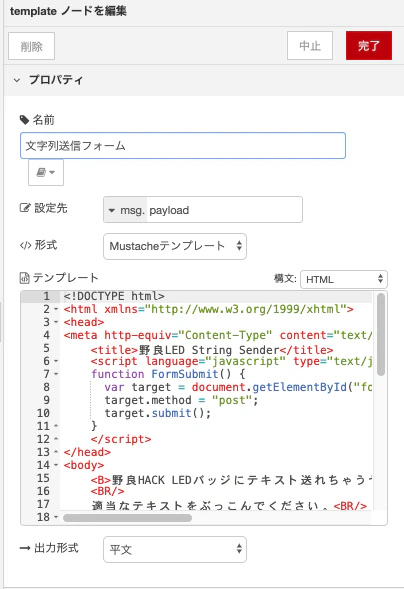Image resolution: width=404 pixels, height=589 pixels.
Task: Click the 'var target = document.getElementById' line
Action: (x=238, y=387)
